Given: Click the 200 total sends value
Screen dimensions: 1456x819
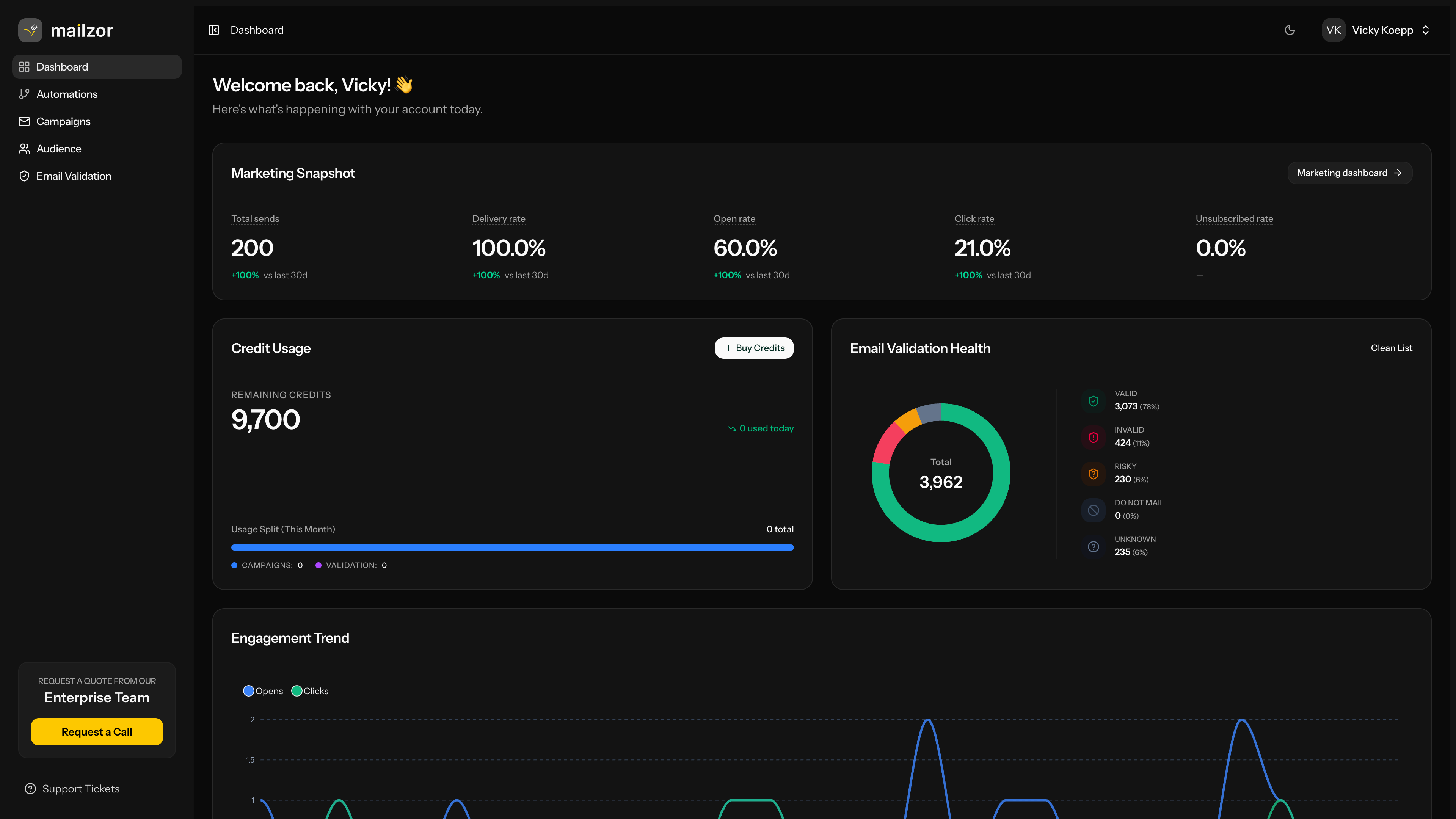Looking at the screenshot, I should pos(252,248).
